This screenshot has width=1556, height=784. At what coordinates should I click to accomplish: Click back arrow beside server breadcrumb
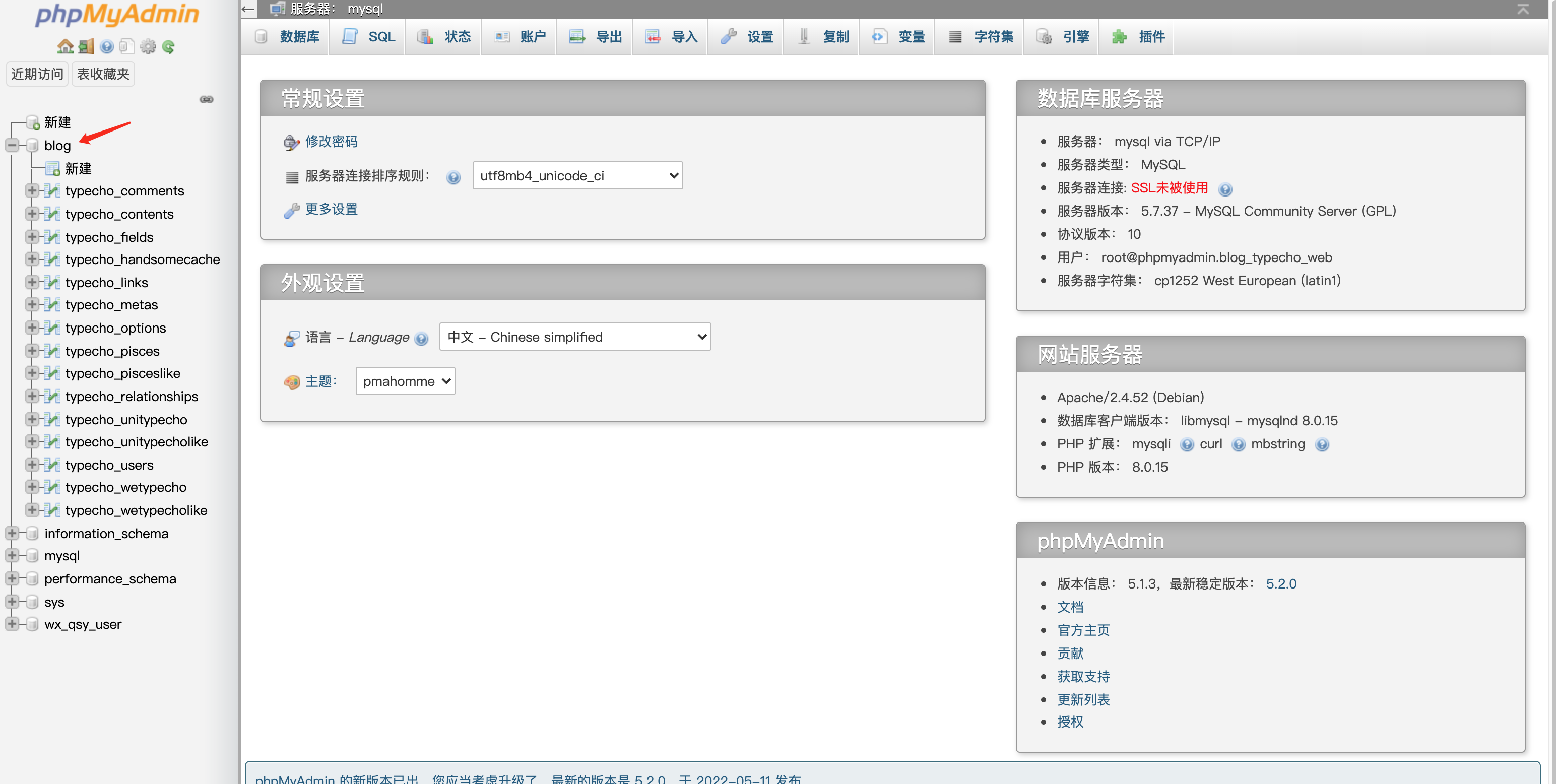[247, 9]
